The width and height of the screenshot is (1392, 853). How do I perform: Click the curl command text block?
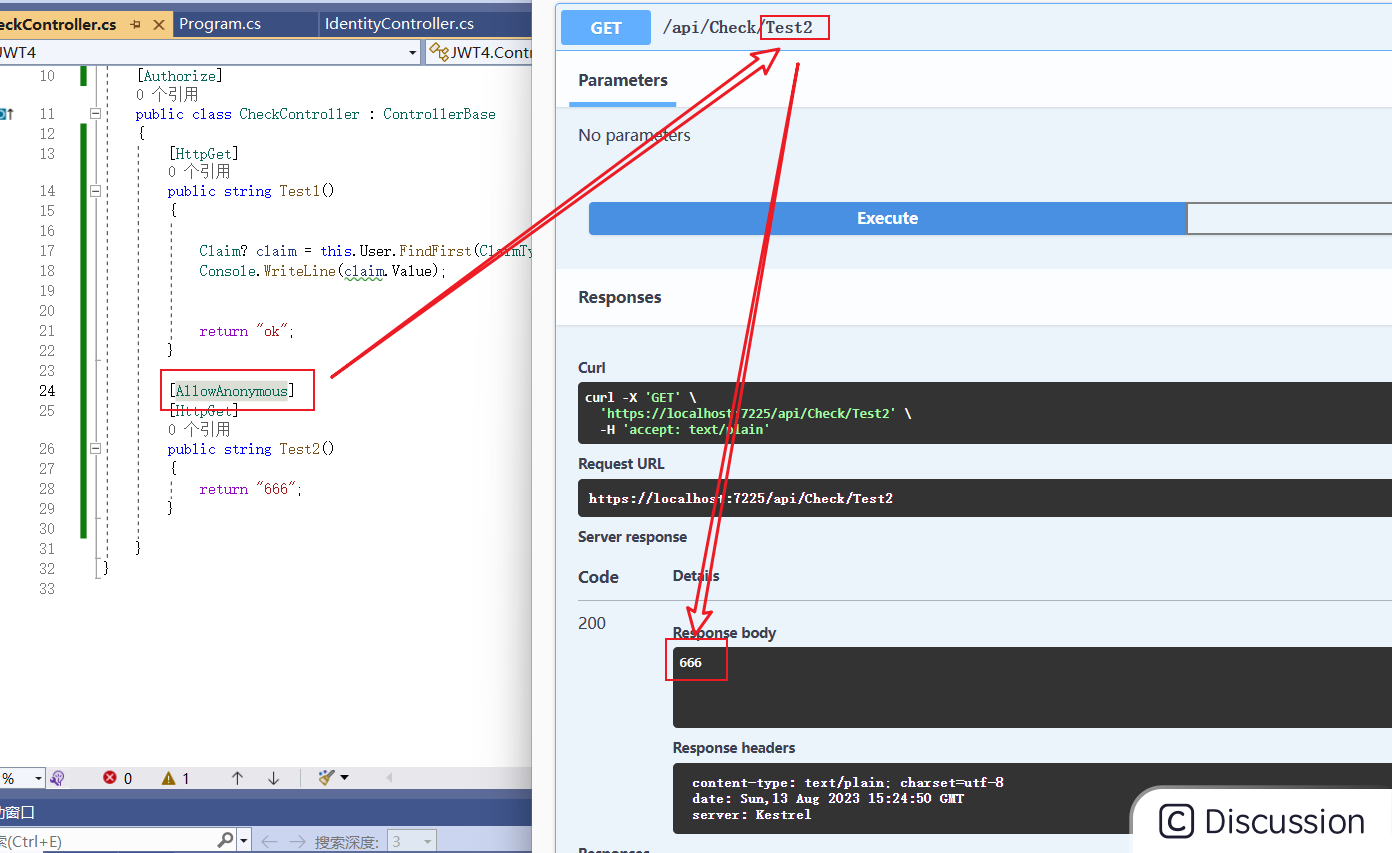point(985,413)
